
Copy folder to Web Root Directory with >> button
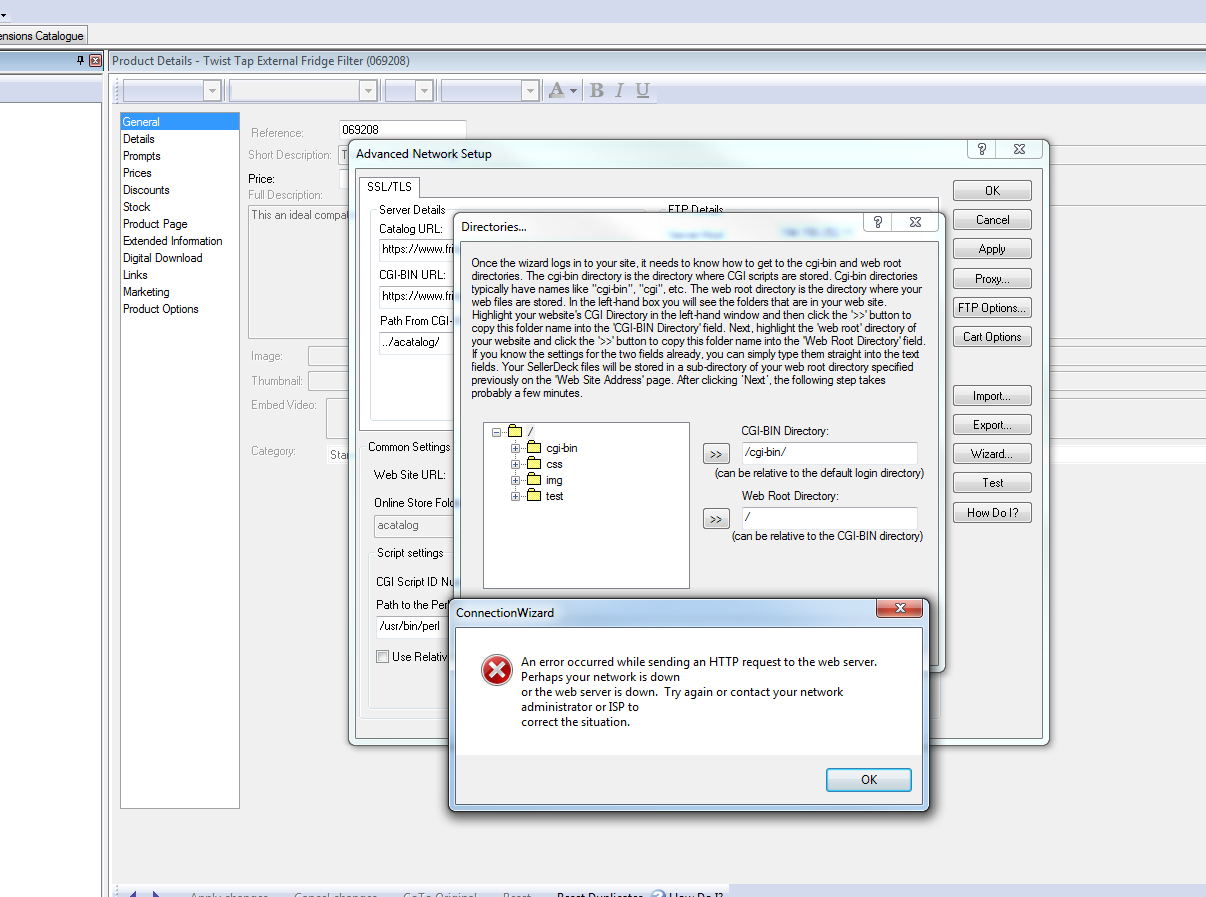pyautogui.click(x=716, y=519)
